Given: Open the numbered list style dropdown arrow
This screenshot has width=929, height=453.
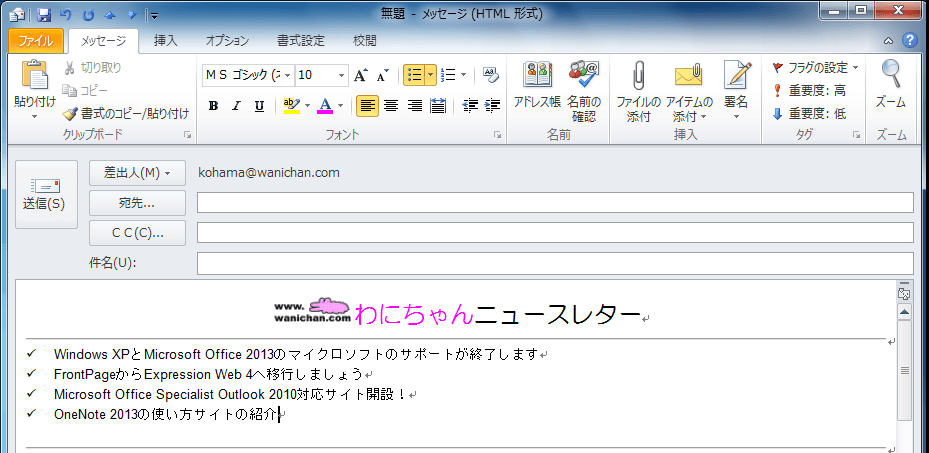Looking at the screenshot, I should (x=463, y=75).
